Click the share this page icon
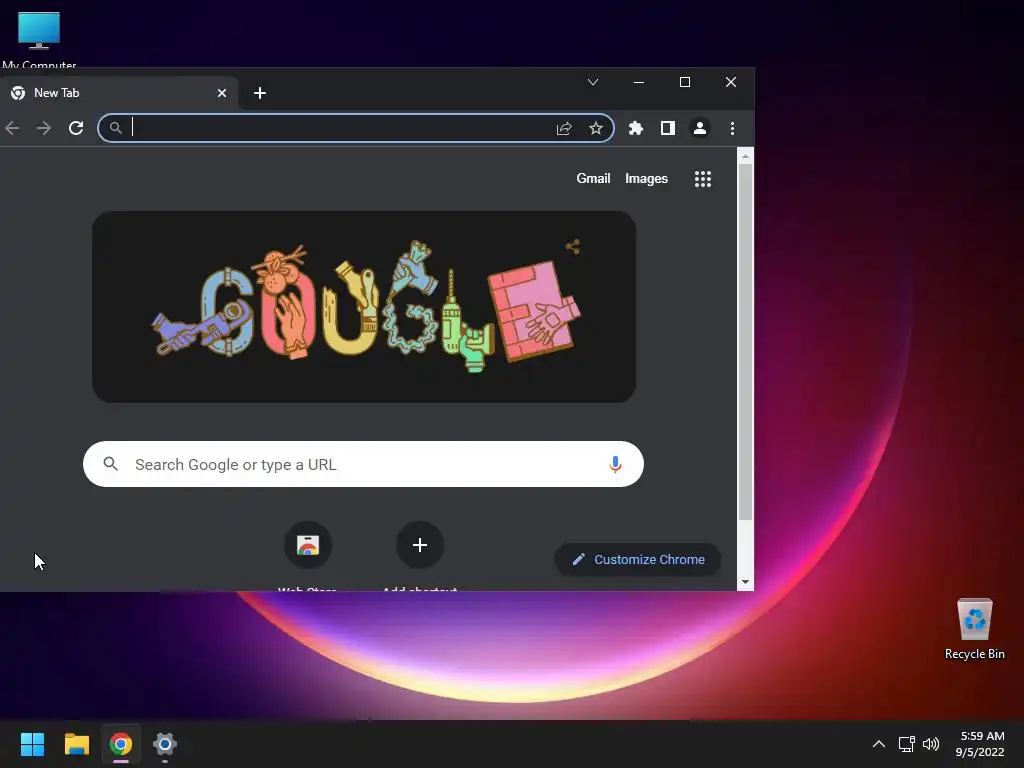The height and width of the screenshot is (768, 1024). (x=564, y=128)
